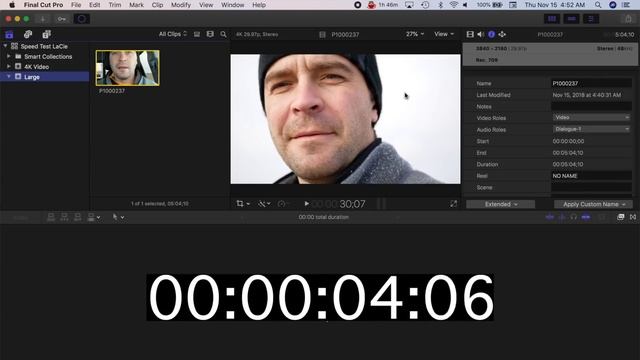The image size is (640, 360).
Task: Open the Crop/Transform tool dropdown
Action: (x=243, y=203)
